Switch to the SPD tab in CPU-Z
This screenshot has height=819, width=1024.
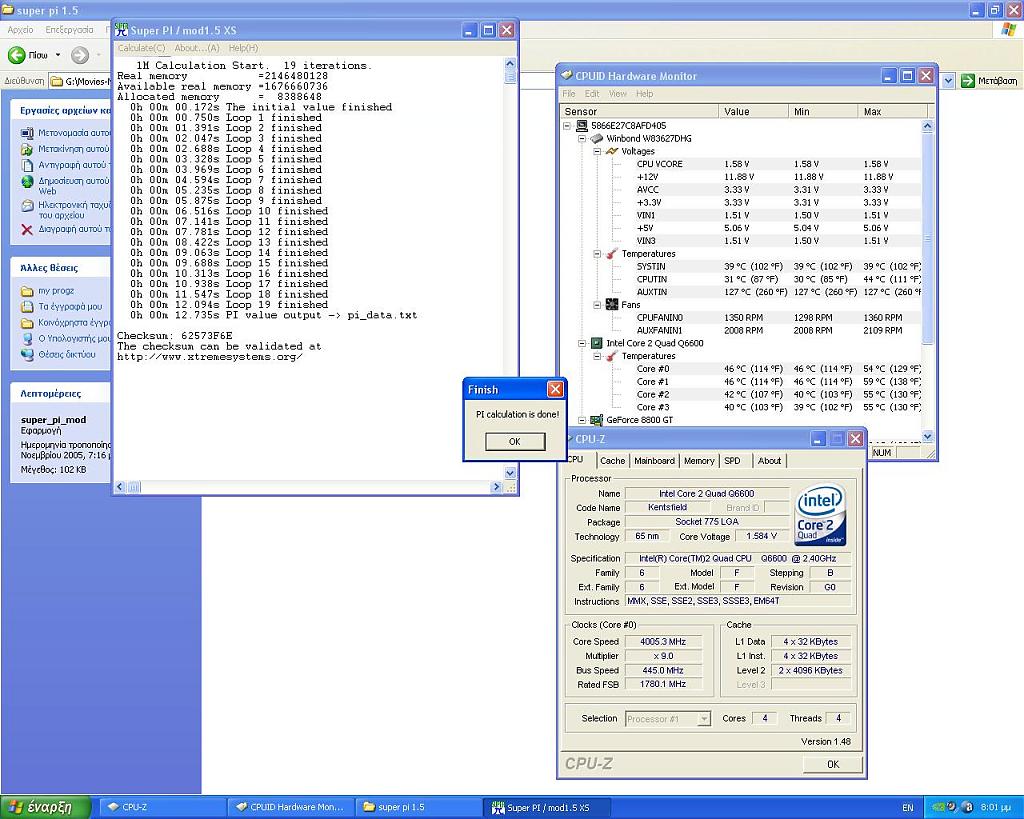tap(733, 460)
